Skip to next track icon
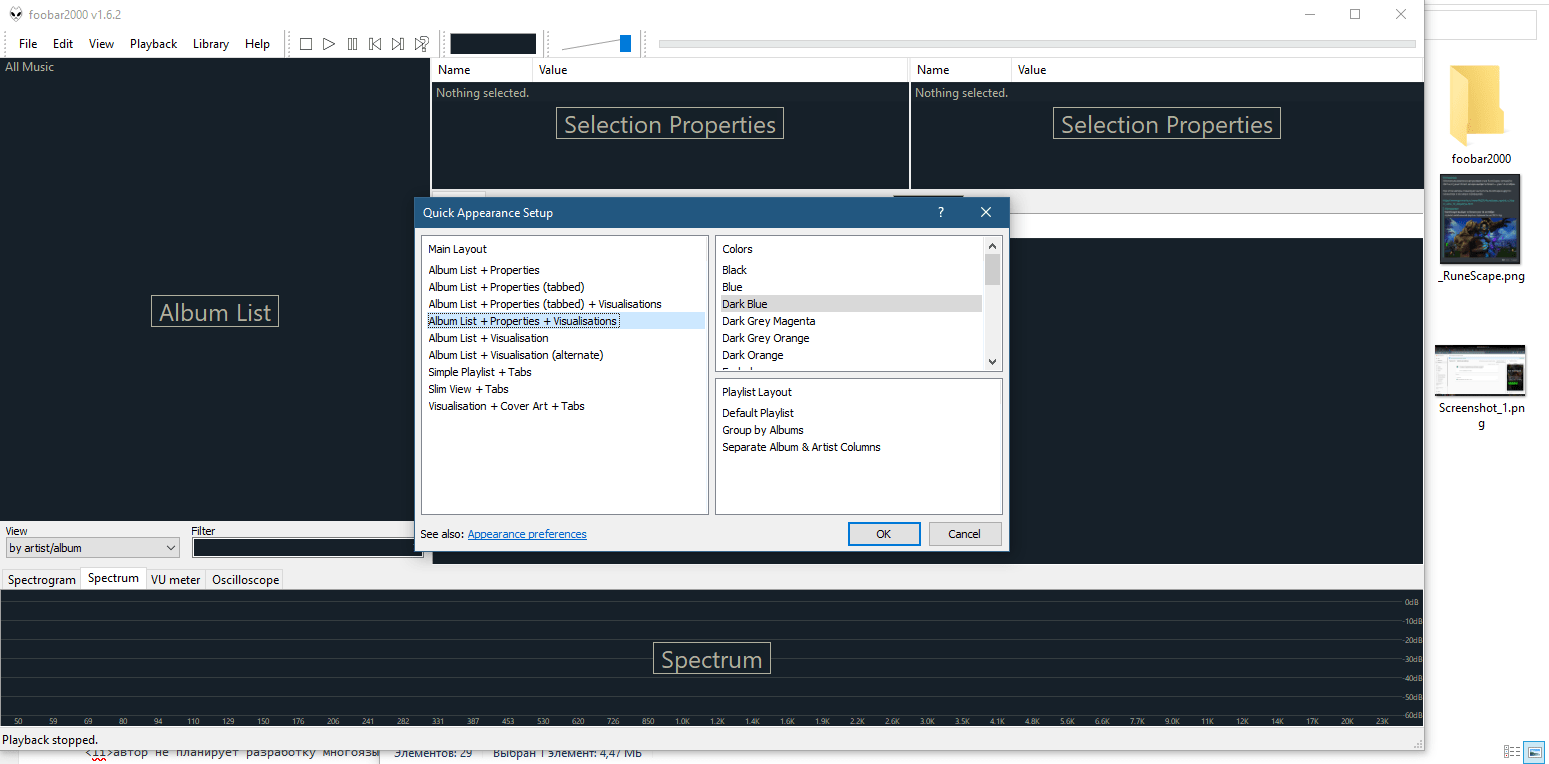 click(398, 44)
